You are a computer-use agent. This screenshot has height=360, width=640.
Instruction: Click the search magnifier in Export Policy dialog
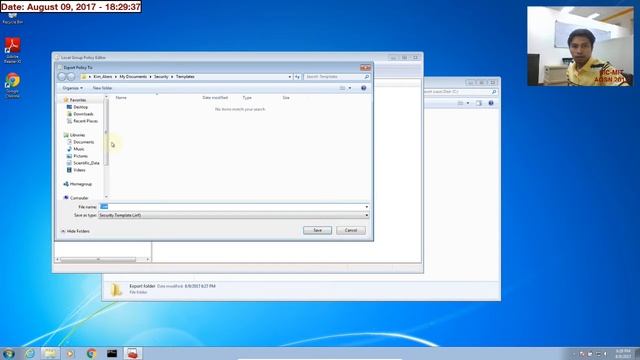367,77
